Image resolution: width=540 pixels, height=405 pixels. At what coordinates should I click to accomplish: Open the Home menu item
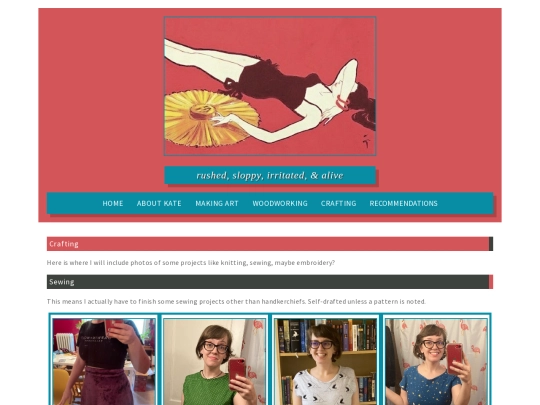tap(113, 203)
